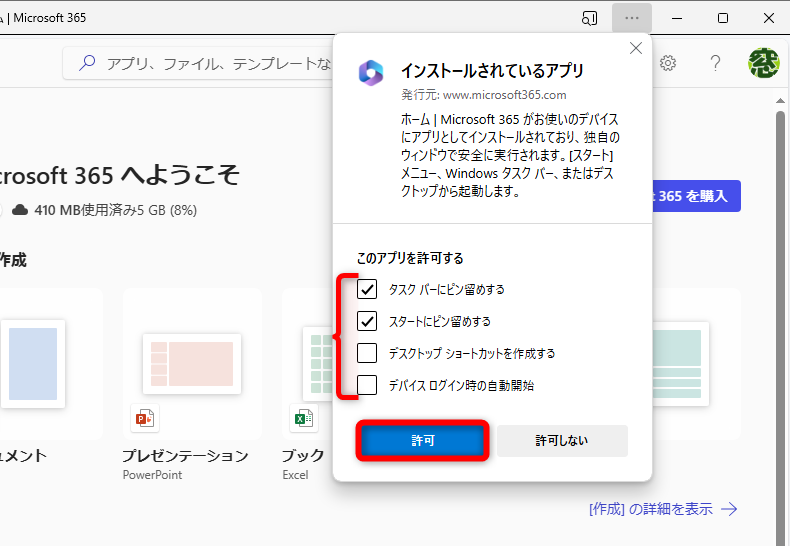
Task: Click the ブック label
Action: pos(303,455)
